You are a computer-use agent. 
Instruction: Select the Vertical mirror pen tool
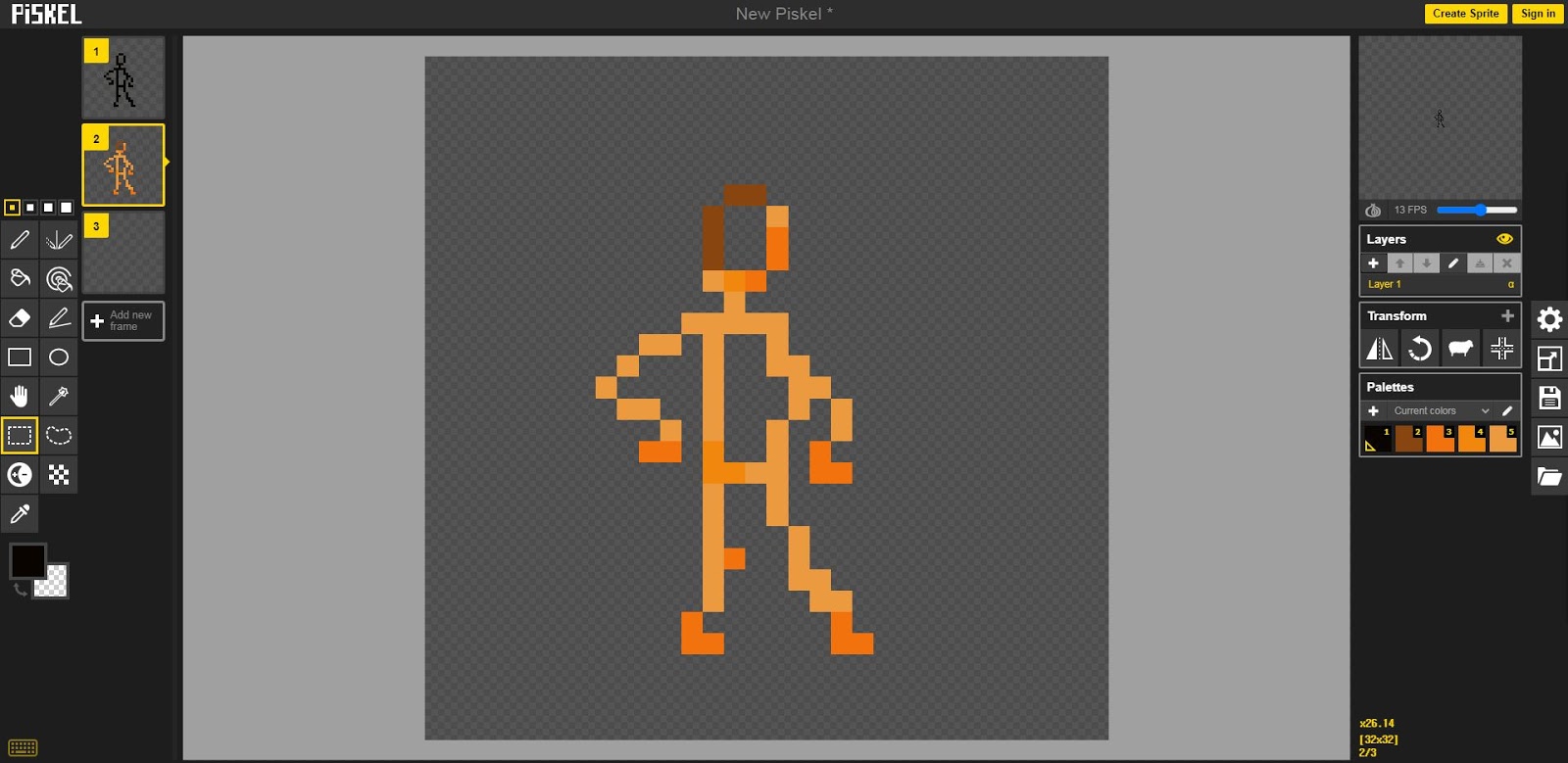coord(59,240)
